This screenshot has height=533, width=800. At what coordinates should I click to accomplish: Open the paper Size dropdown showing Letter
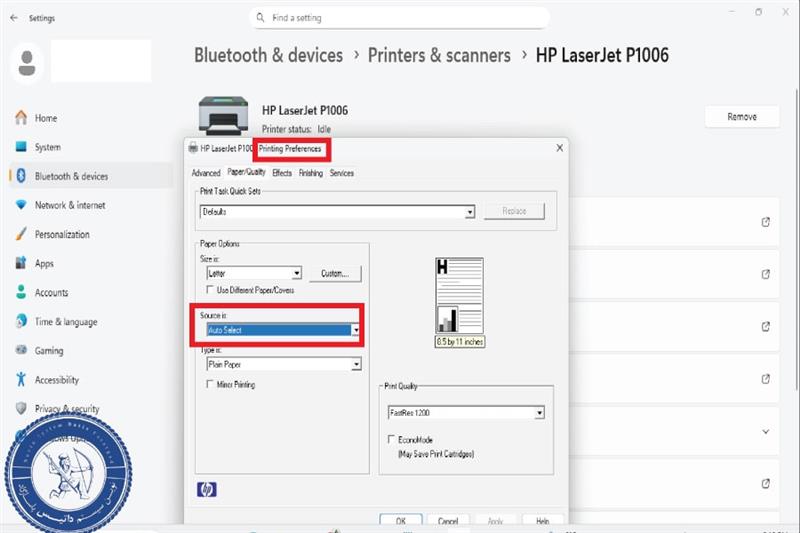296,273
